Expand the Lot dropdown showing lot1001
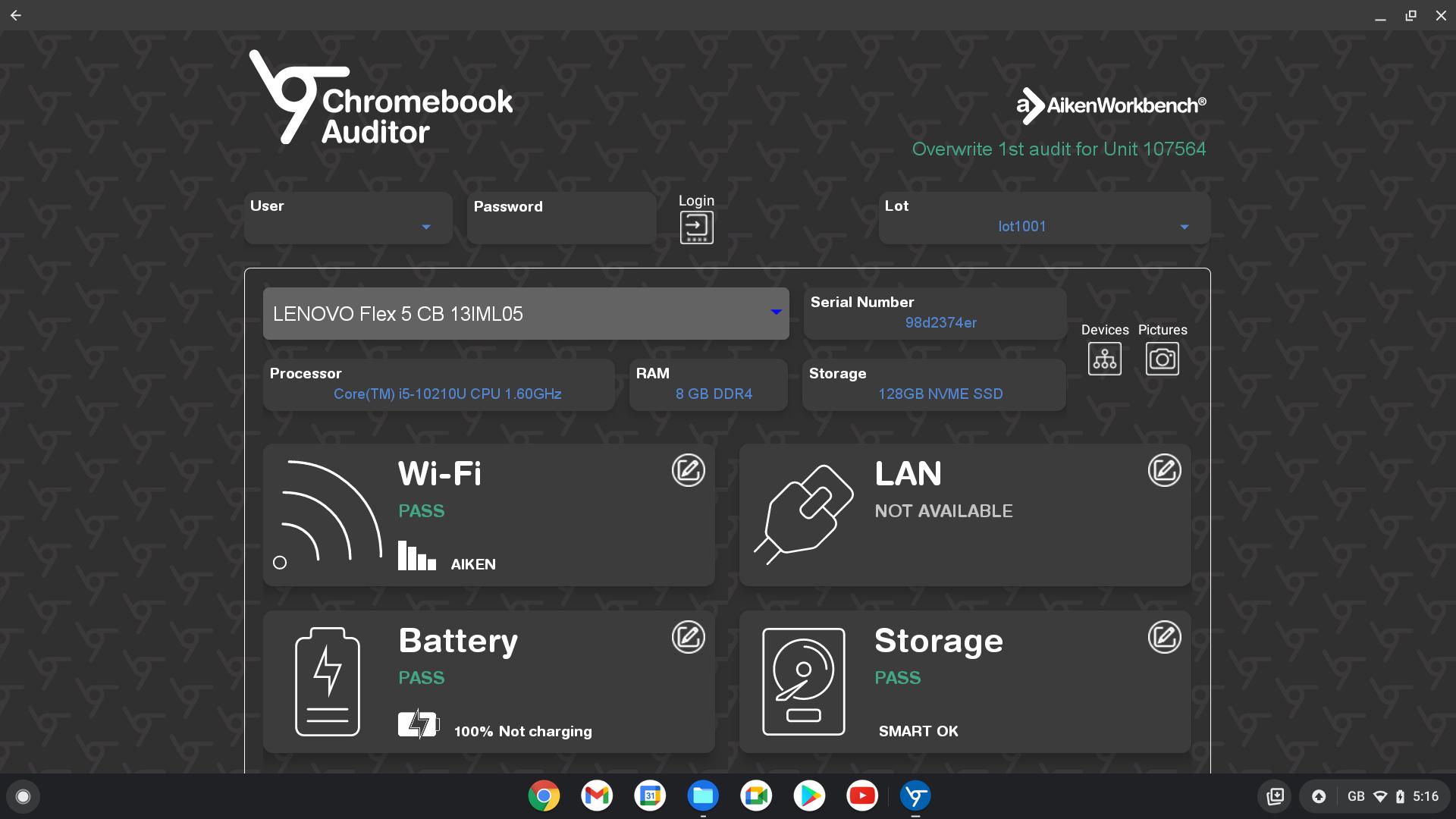 click(x=1184, y=227)
